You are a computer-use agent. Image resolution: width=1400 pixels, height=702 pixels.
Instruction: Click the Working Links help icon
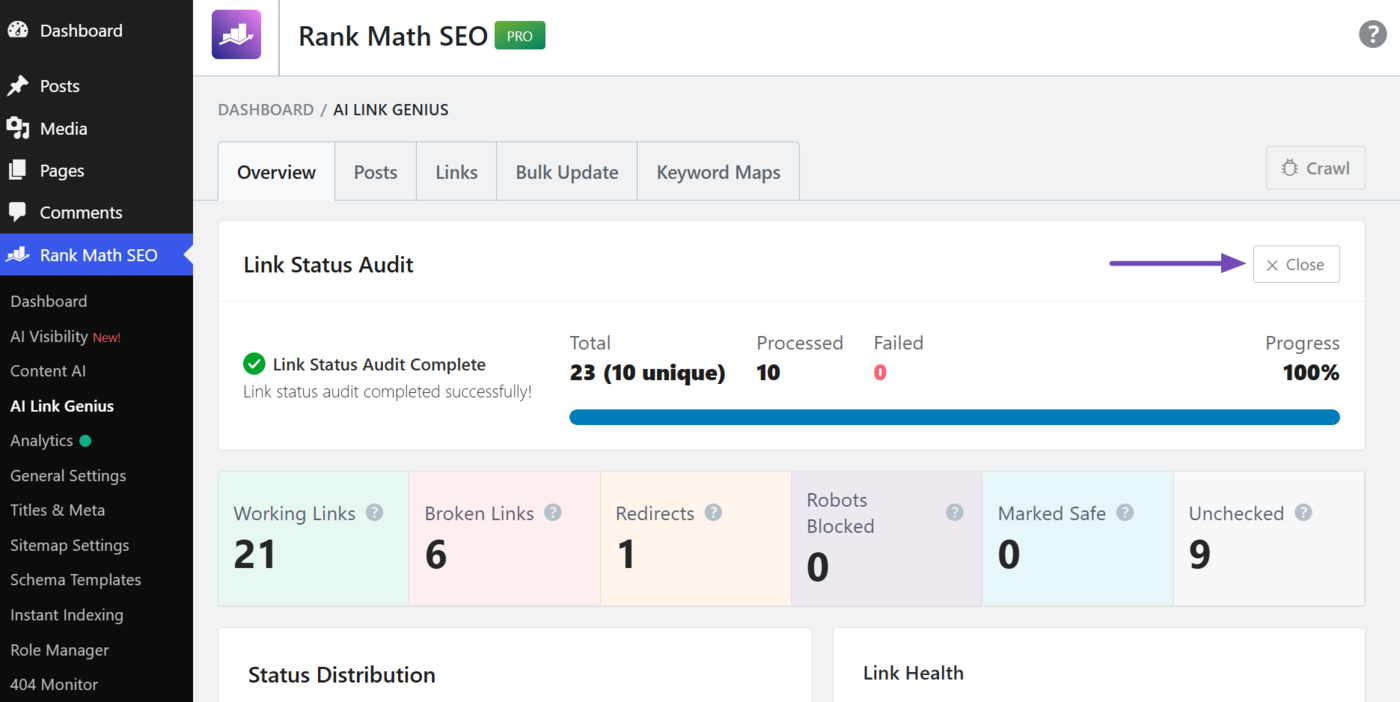point(374,512)
